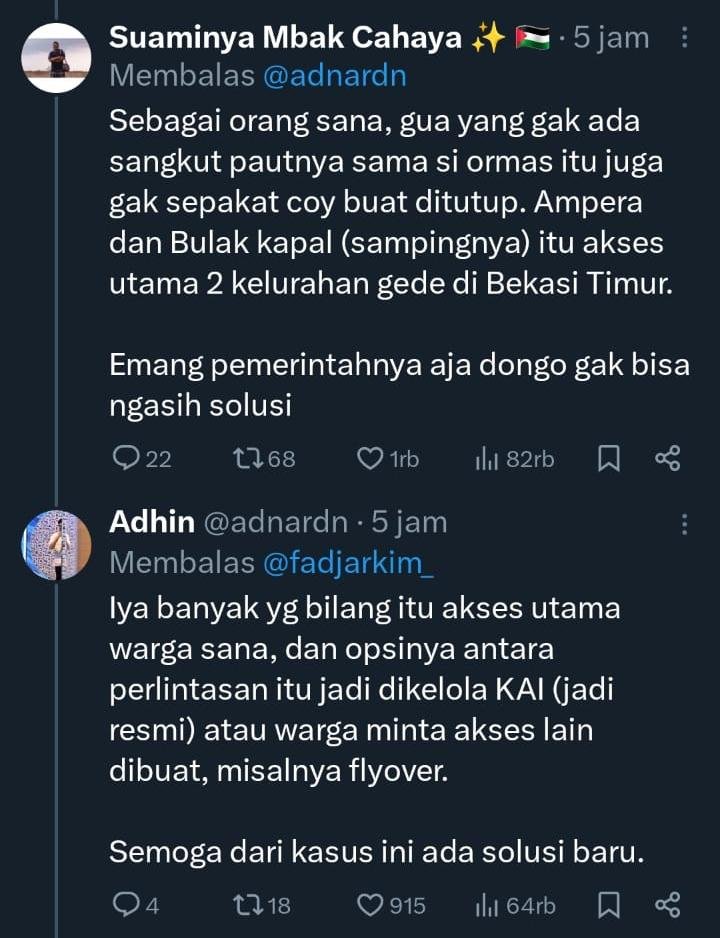The height and width of the screenshot is (938, 720).
Task: Open Suaminya Mbak Cahaya display name
Action: 285,38
